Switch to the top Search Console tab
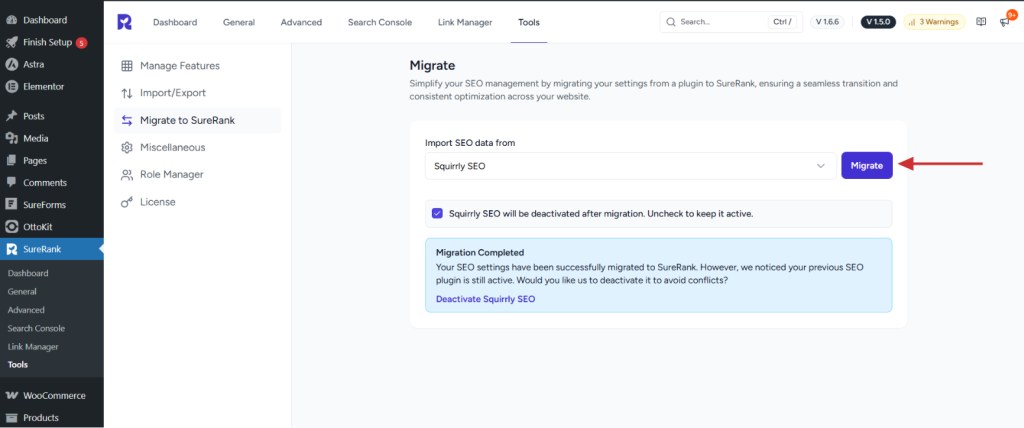Viewport: 1024px width, 428px height. tap(380, 22)
